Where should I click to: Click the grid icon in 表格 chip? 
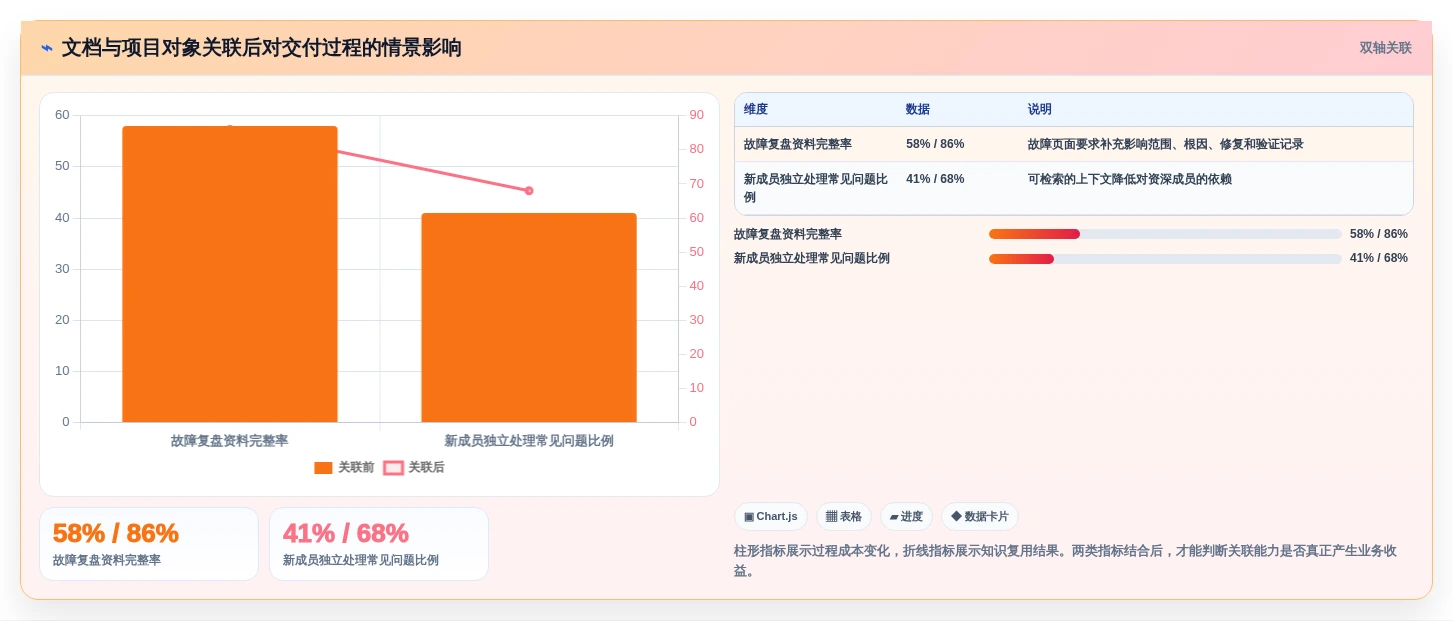tap(831, 517)
